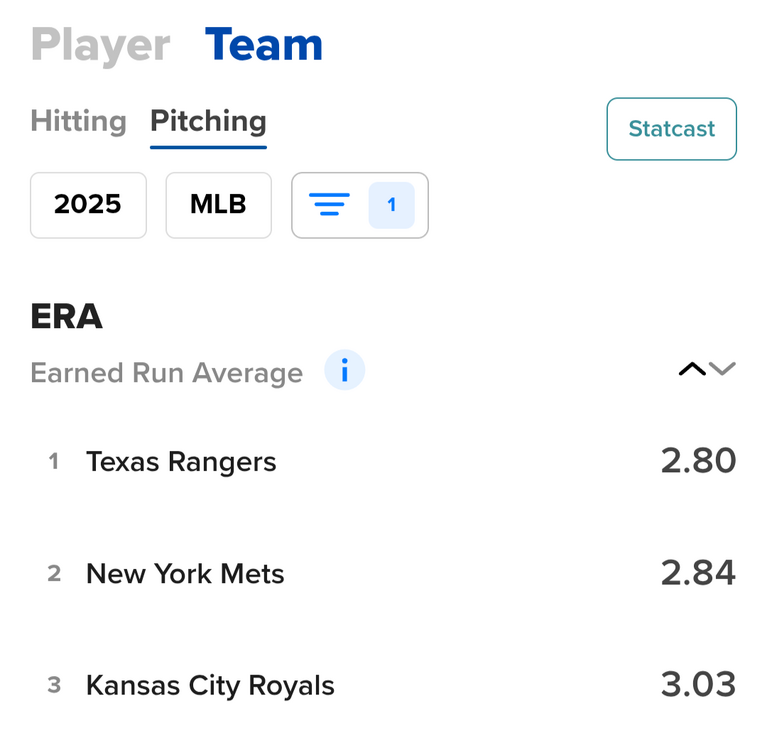Click the Royals' 3.03 ERA value
Screen dimensions: 767x750
698,685
